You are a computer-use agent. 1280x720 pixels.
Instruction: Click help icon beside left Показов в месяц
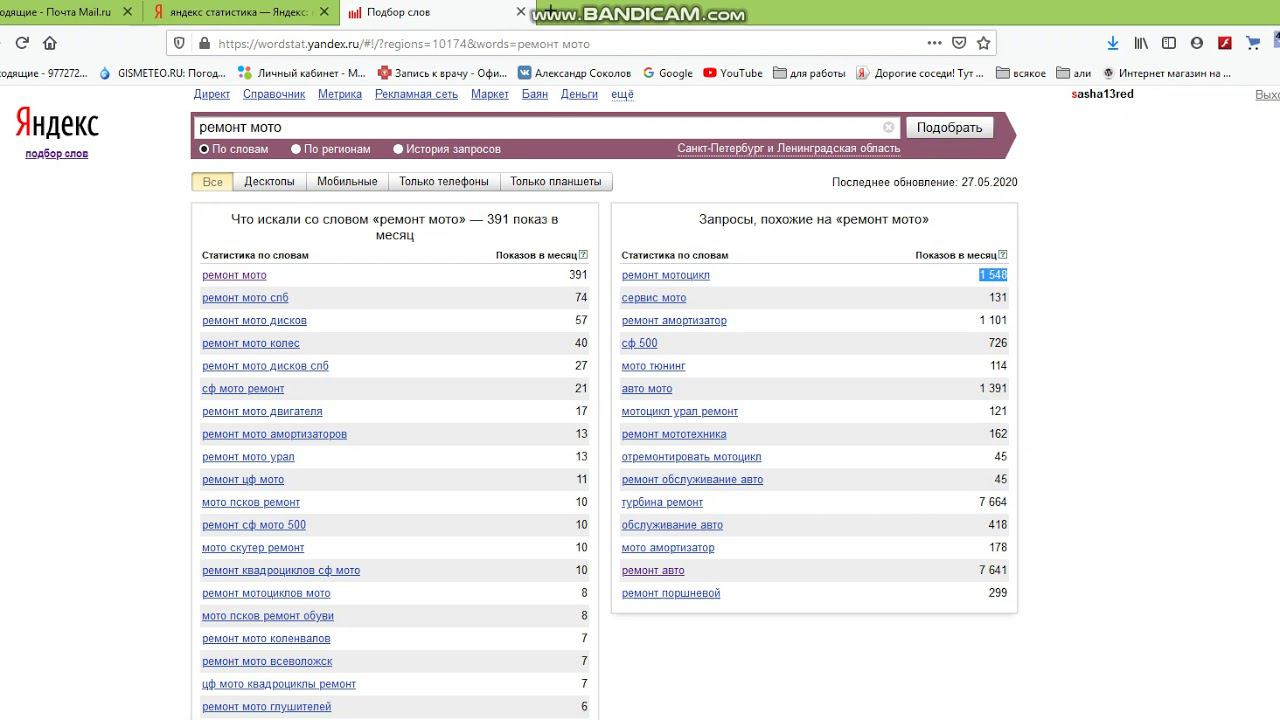tap(583, 255)
